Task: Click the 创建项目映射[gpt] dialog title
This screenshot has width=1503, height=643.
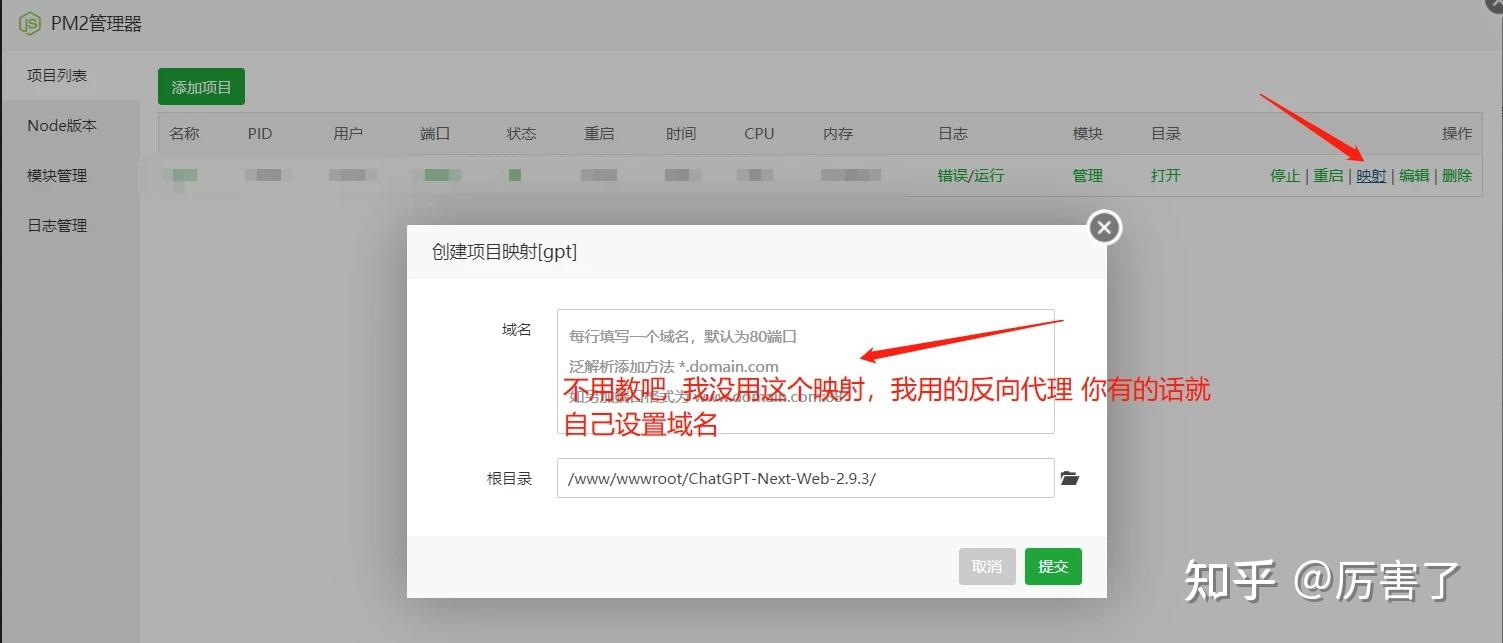Action: [504, 252]
